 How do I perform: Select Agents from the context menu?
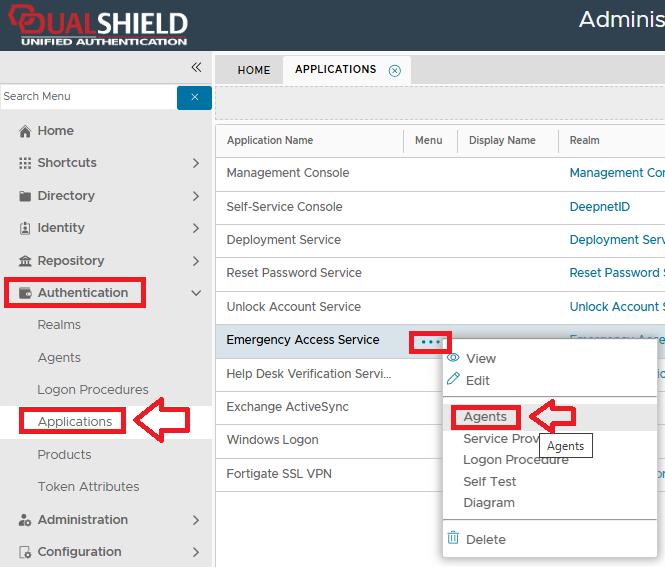tap(485, 417)
